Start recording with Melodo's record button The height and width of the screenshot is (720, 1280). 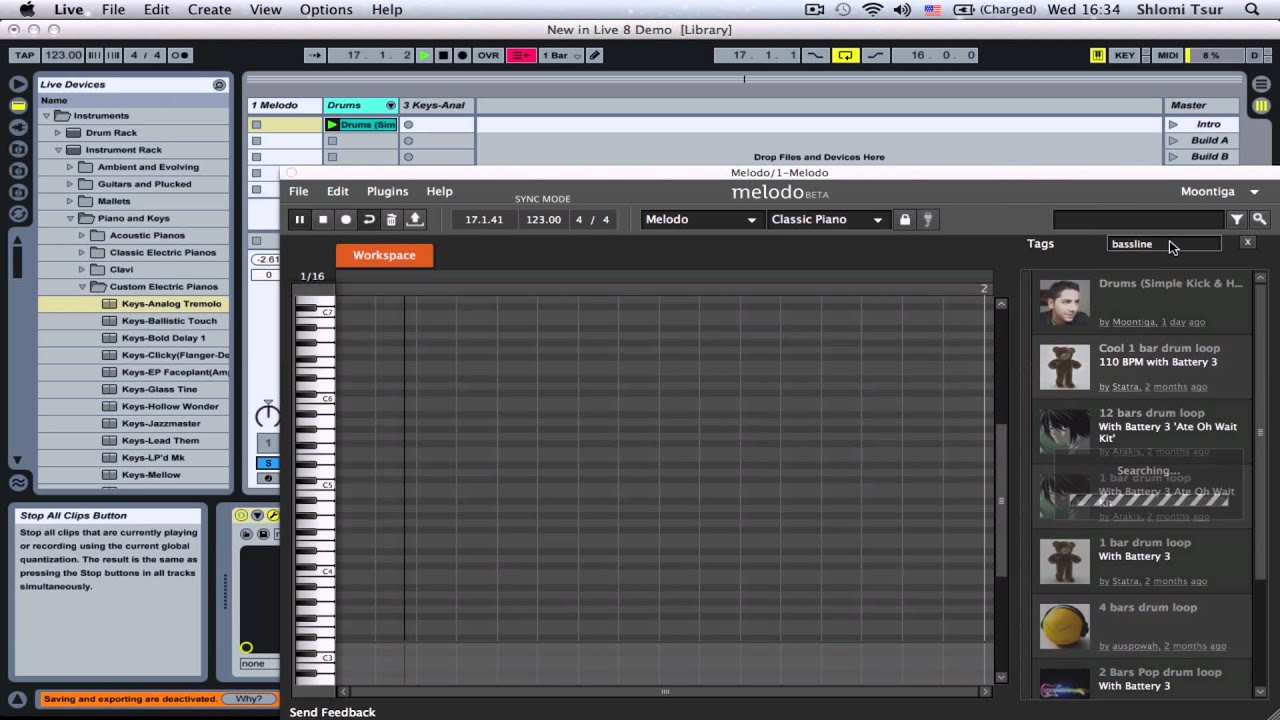coord(346,219)
